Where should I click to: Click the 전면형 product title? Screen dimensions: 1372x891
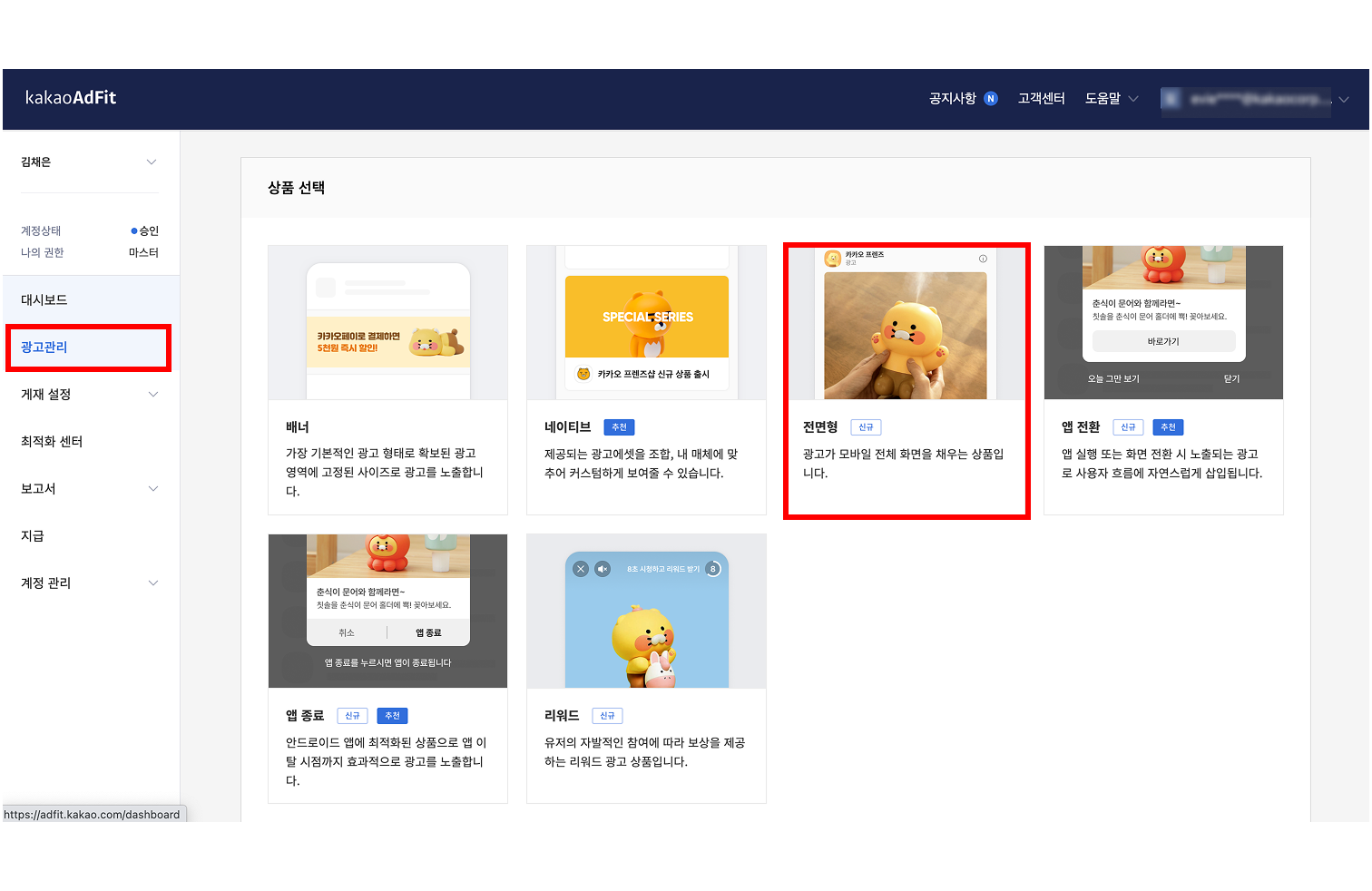point(820,426)
